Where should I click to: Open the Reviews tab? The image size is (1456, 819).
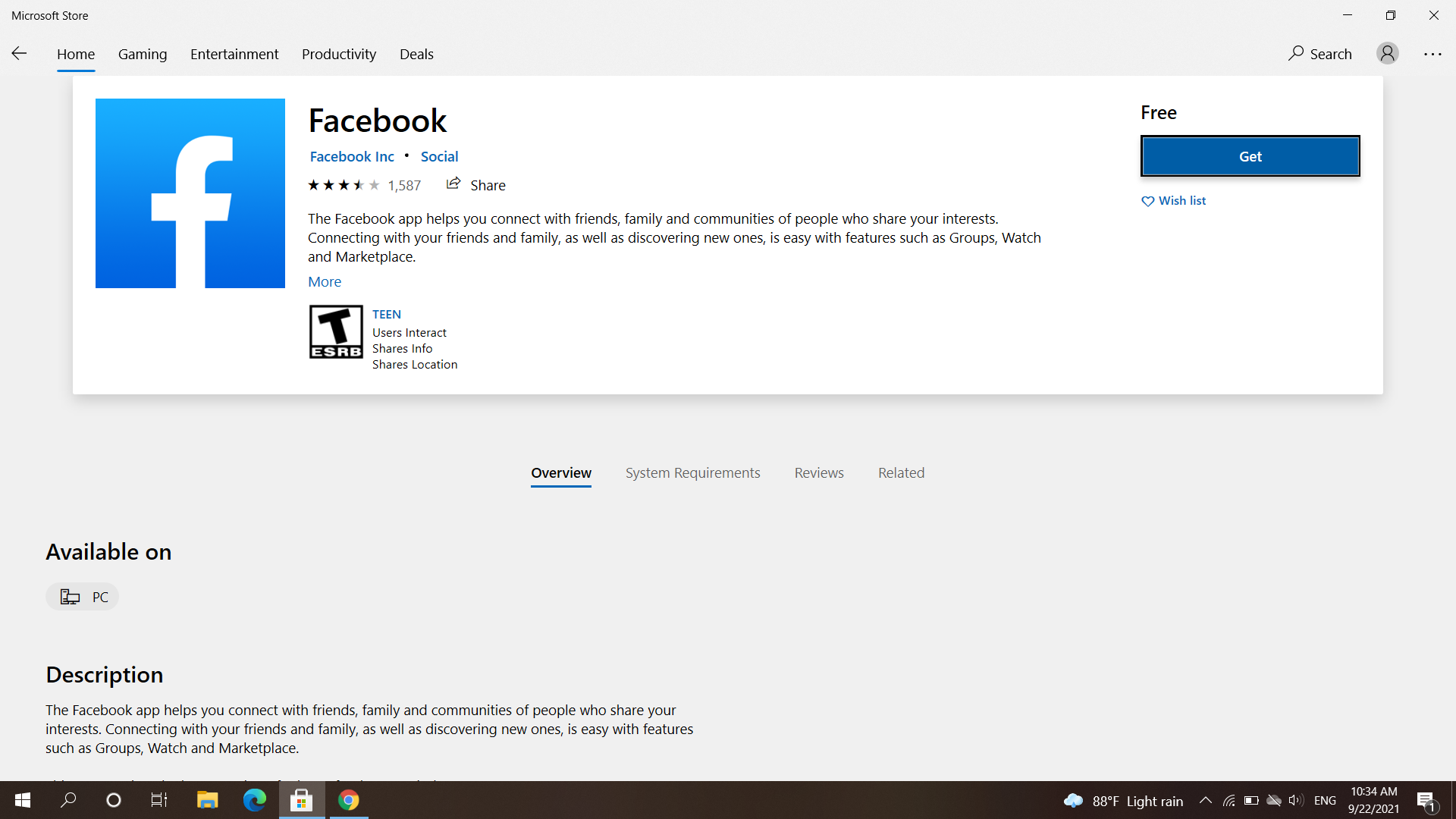pyautogui.click(x=818, y=472)
